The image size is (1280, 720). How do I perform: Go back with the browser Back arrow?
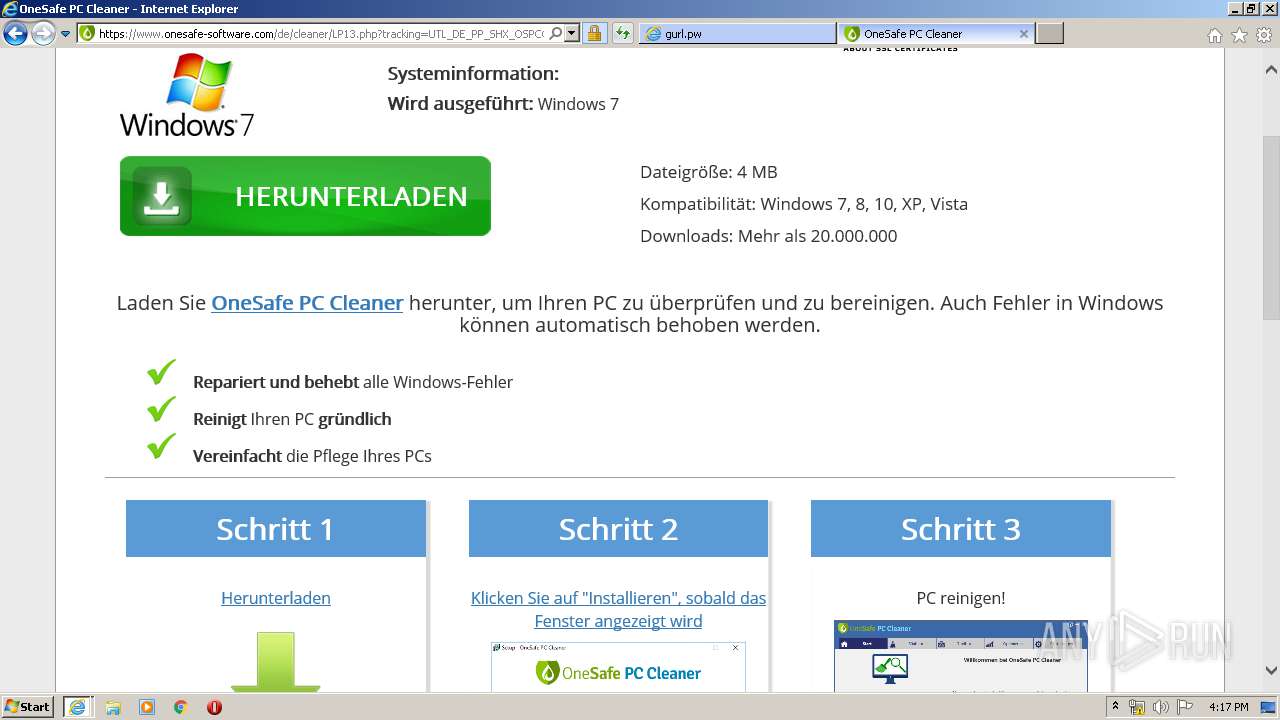pos(15,34)
